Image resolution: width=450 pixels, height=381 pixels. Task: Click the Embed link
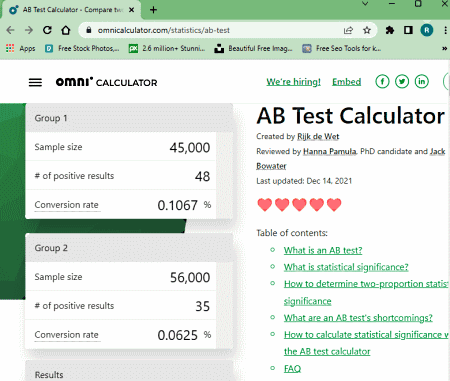(x=346, y=82)
